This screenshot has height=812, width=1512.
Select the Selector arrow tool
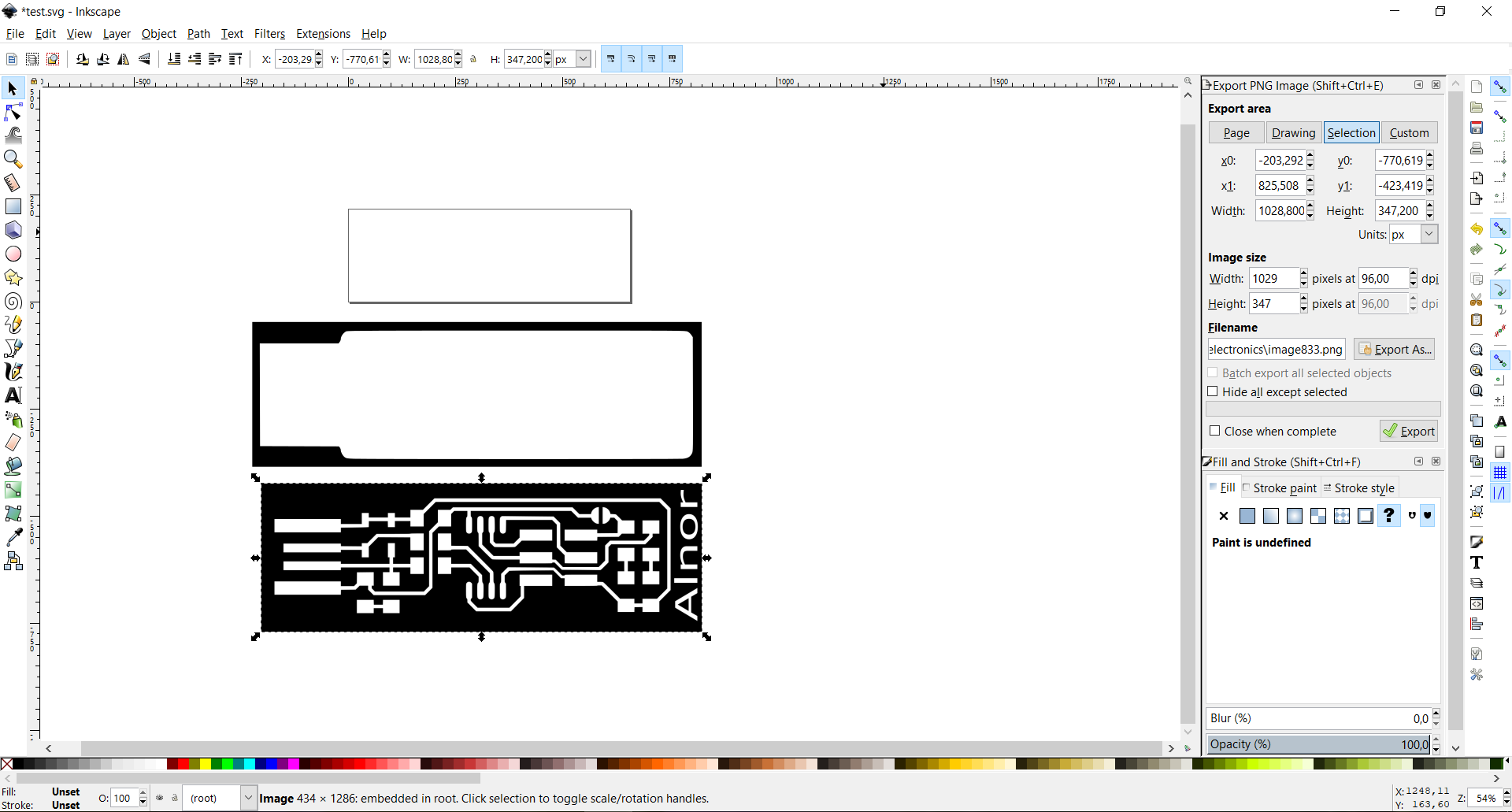pos(13,88)
